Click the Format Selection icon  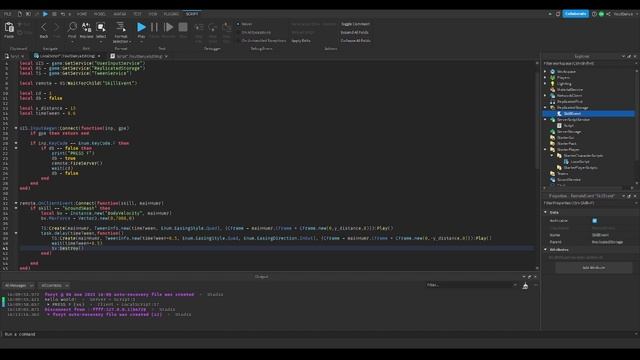121,27
